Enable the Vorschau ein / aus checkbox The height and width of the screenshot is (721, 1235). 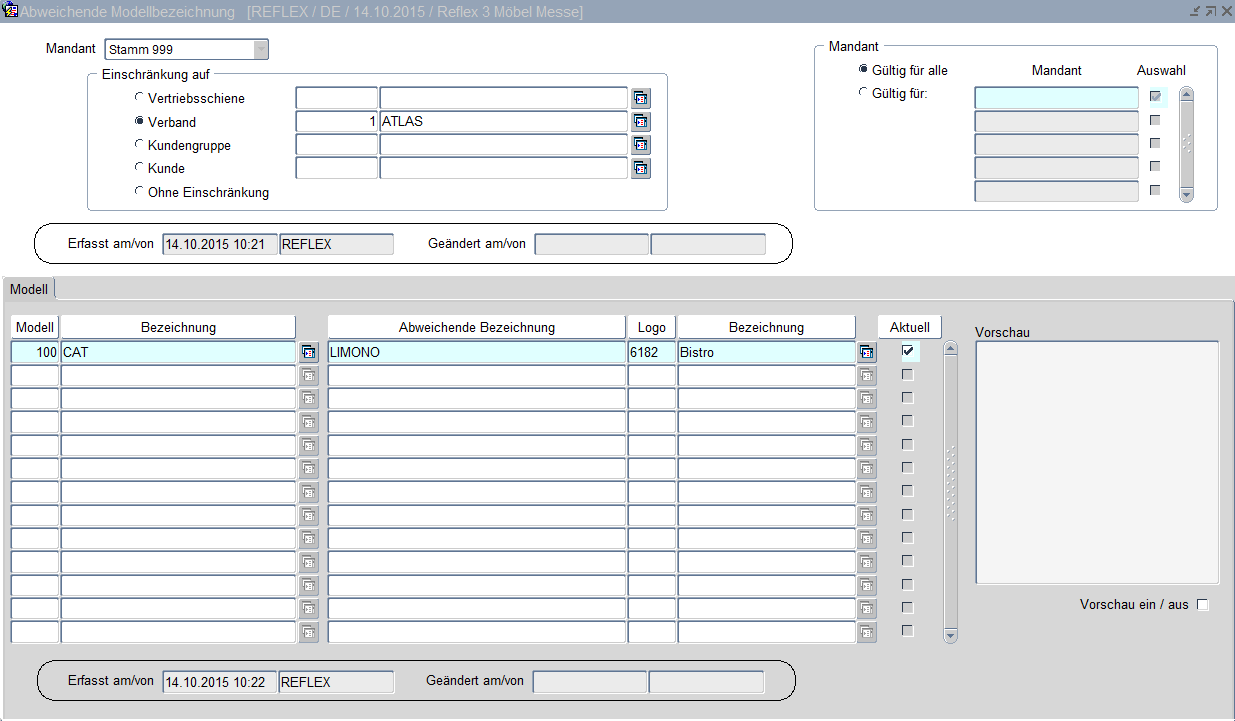click(x=1203, y=605)
